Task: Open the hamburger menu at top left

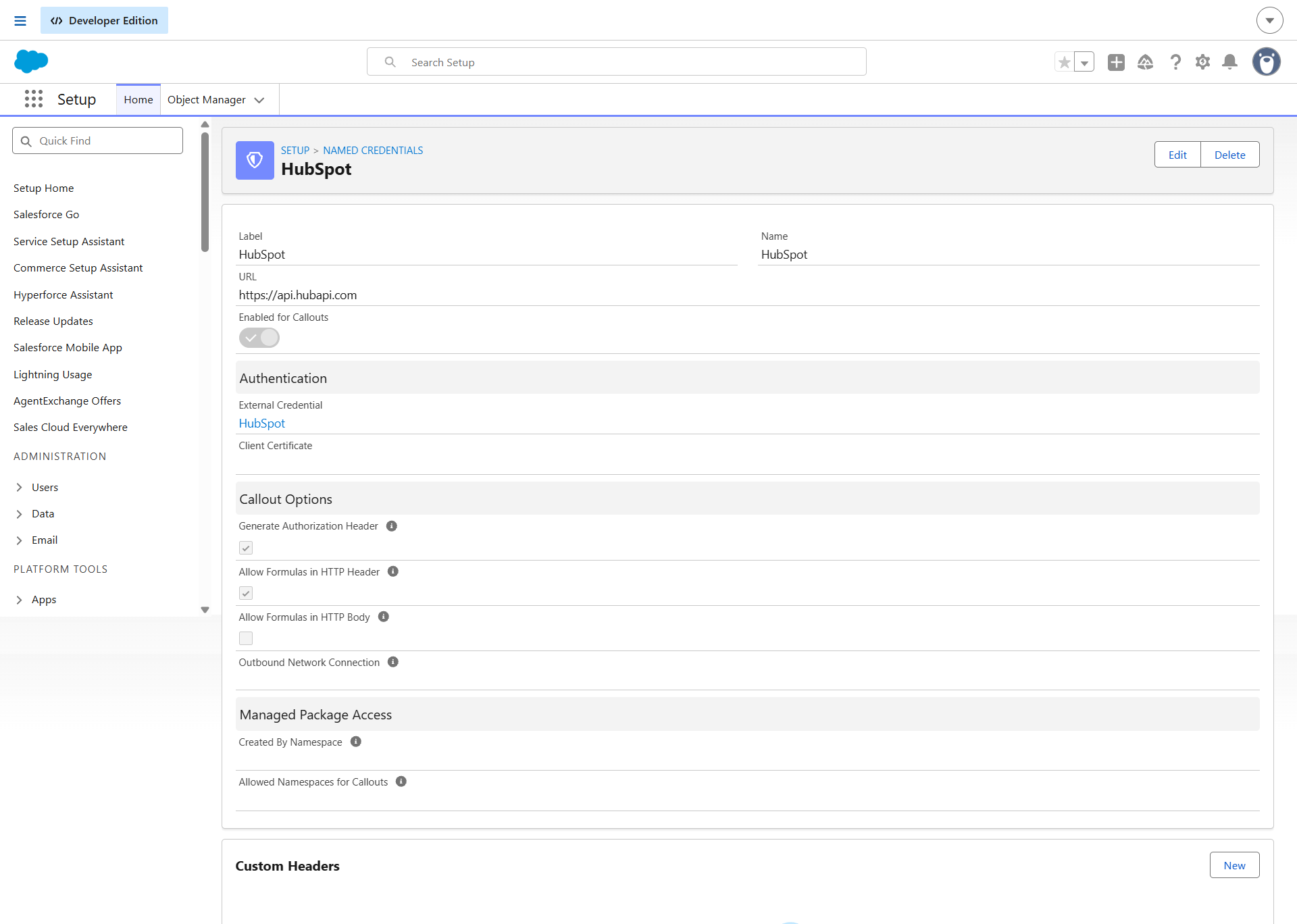Action: click(x=20, y=21)
